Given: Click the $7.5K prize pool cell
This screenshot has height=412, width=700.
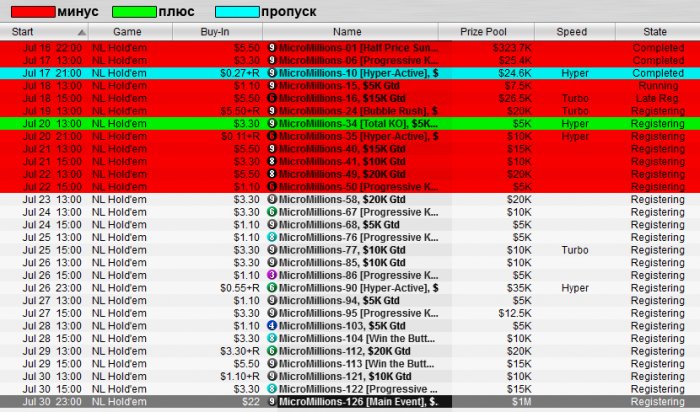Looking at the screenshot, I should click(518, 86).
